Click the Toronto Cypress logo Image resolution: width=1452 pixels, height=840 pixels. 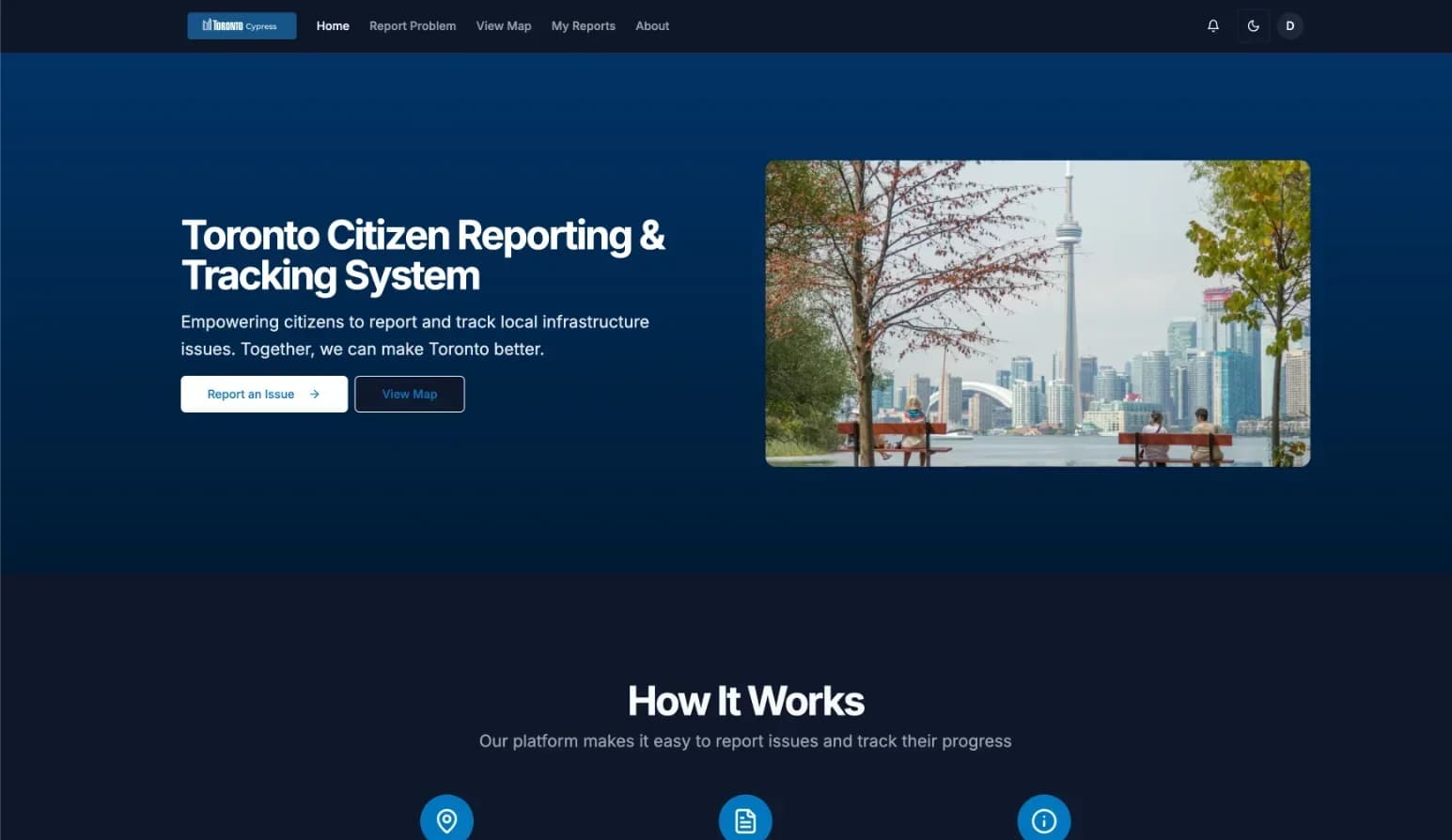(242, 25)
